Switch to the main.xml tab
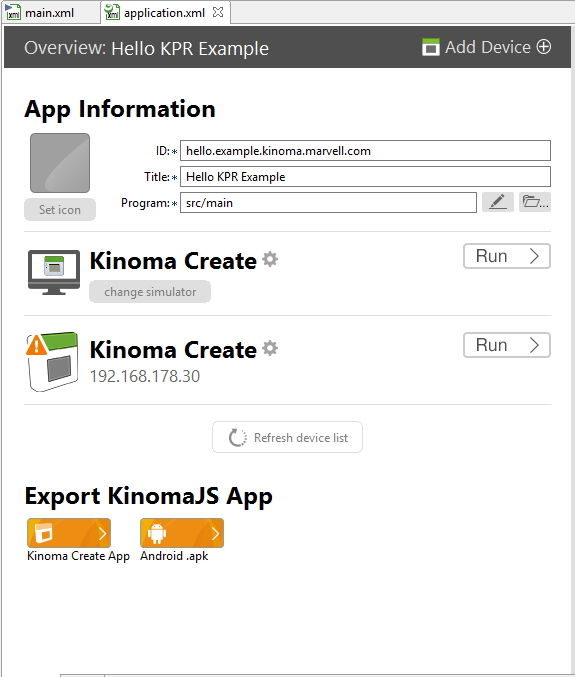575x677 pixels. coord(50,13)
